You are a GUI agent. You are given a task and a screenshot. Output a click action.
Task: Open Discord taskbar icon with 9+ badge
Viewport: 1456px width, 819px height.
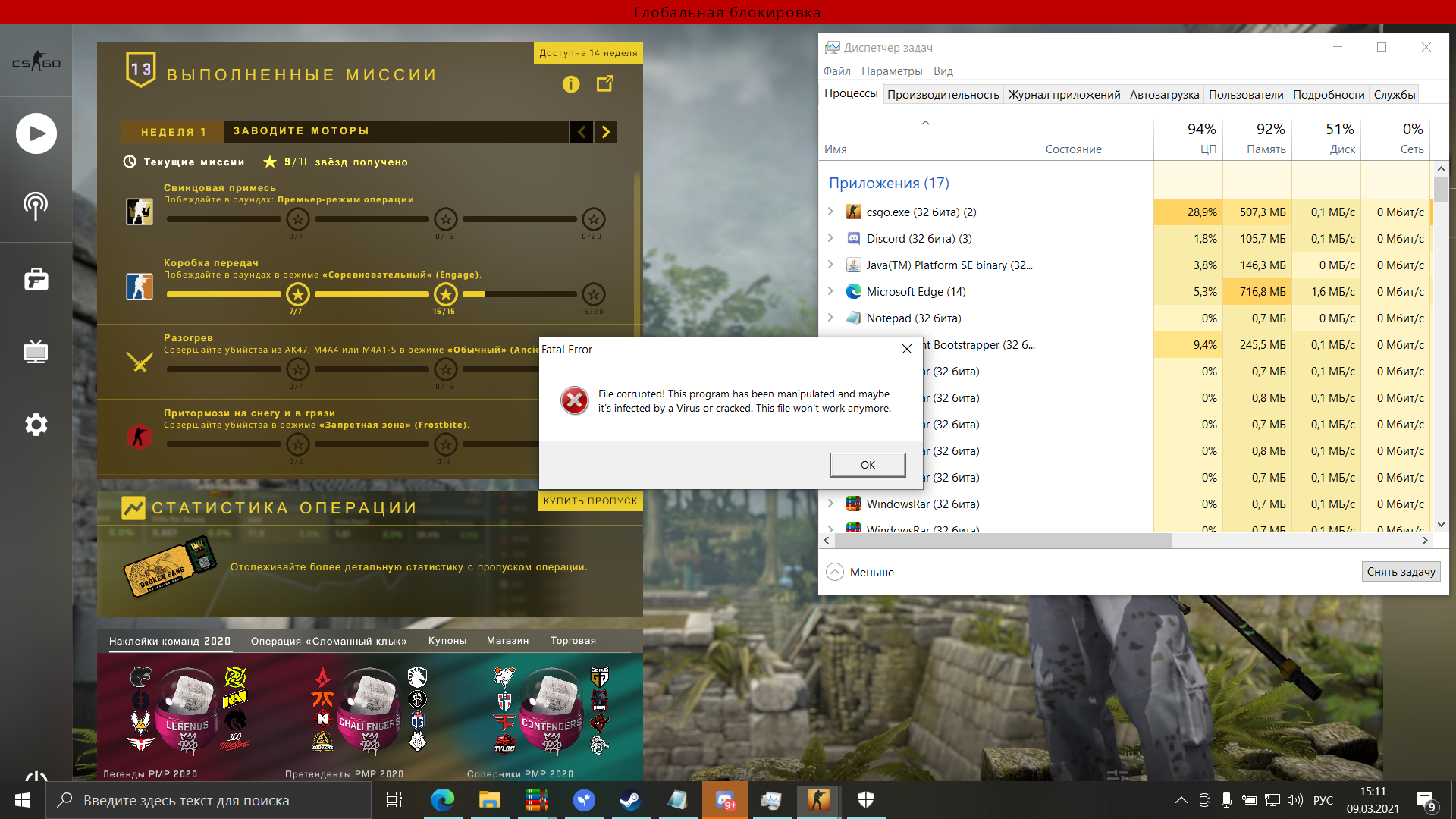(725, 800)
